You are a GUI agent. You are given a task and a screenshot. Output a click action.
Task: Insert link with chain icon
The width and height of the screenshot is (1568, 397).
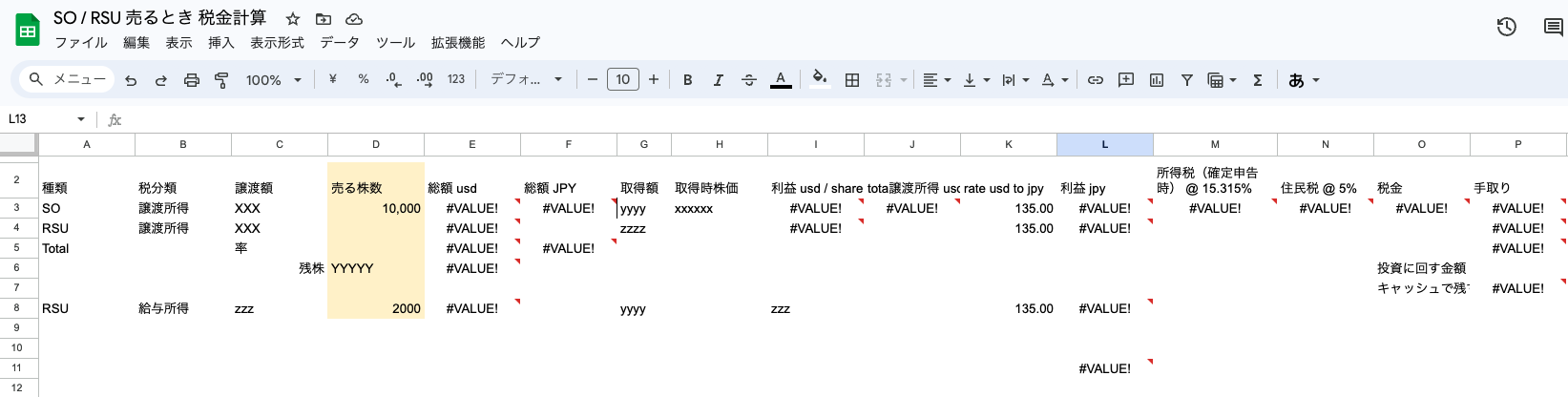tap(1096, 80)
